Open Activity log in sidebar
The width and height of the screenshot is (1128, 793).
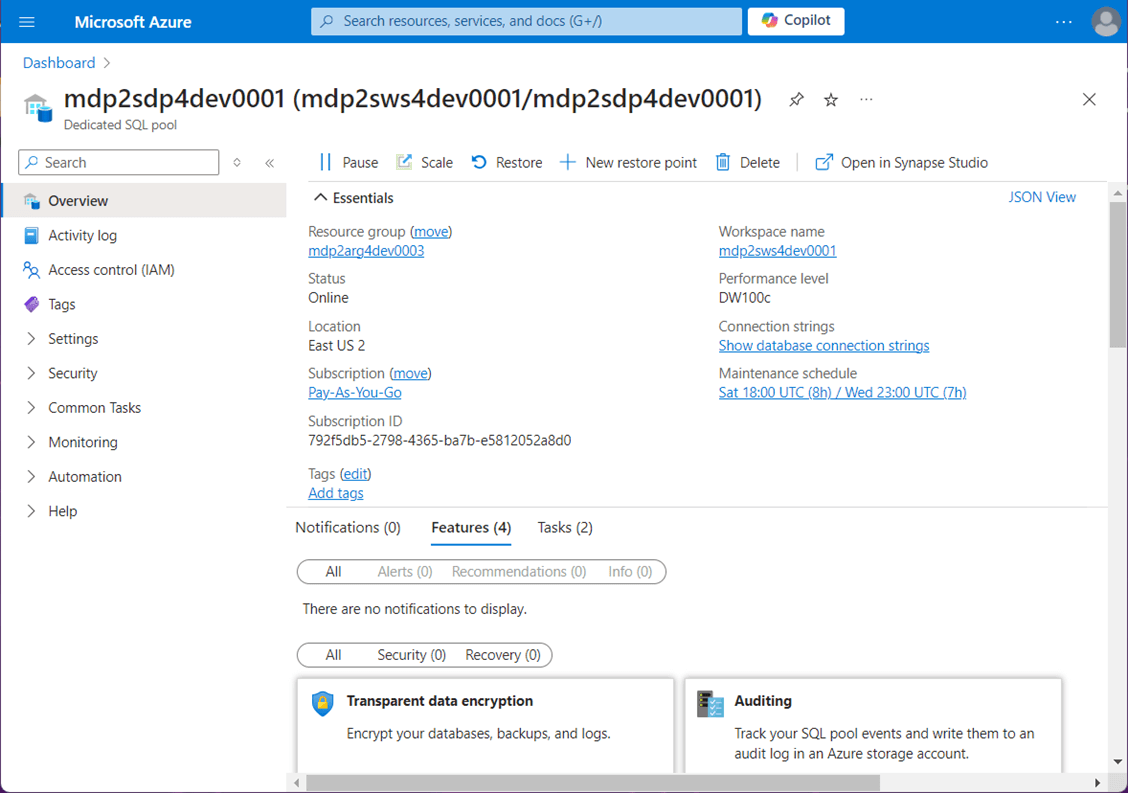pyautogui.click(x=82, y=235)
